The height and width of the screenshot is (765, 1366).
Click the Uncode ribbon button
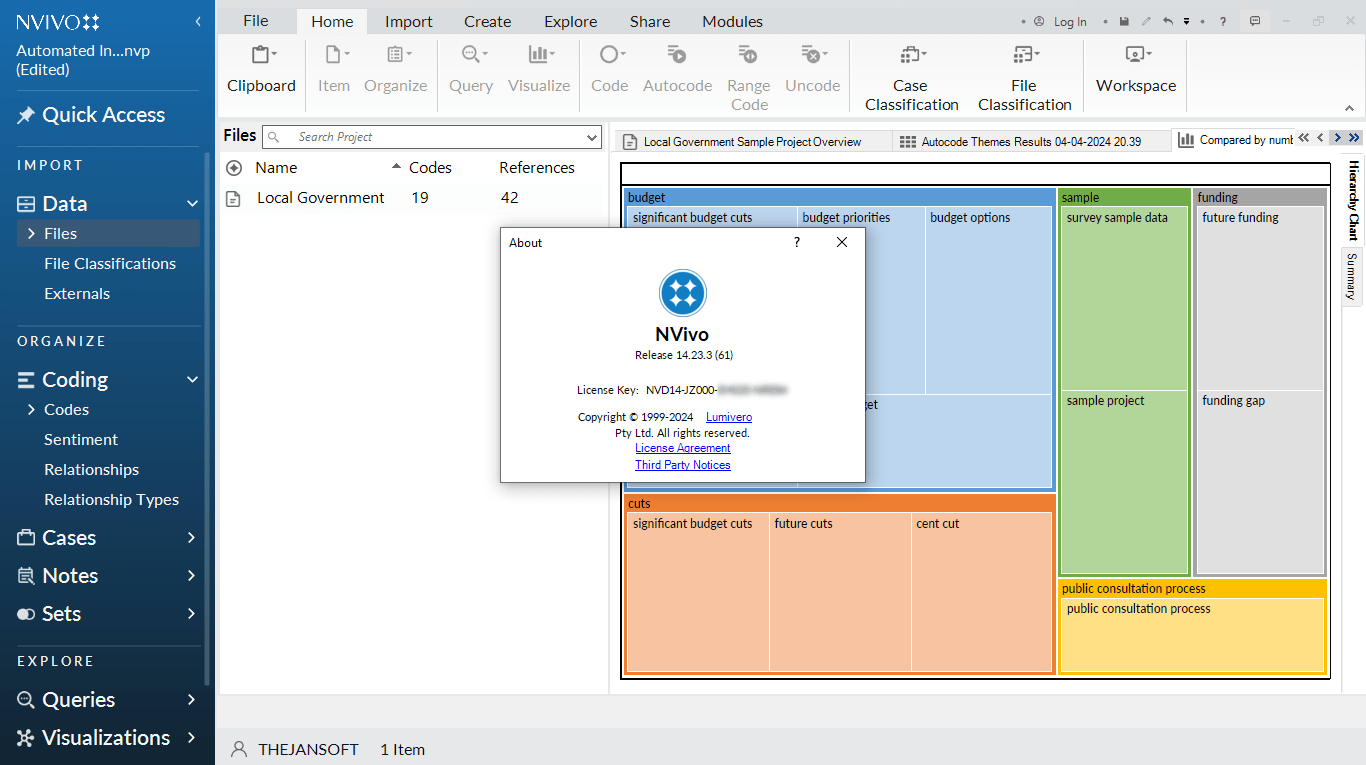[x=812, y=69]
